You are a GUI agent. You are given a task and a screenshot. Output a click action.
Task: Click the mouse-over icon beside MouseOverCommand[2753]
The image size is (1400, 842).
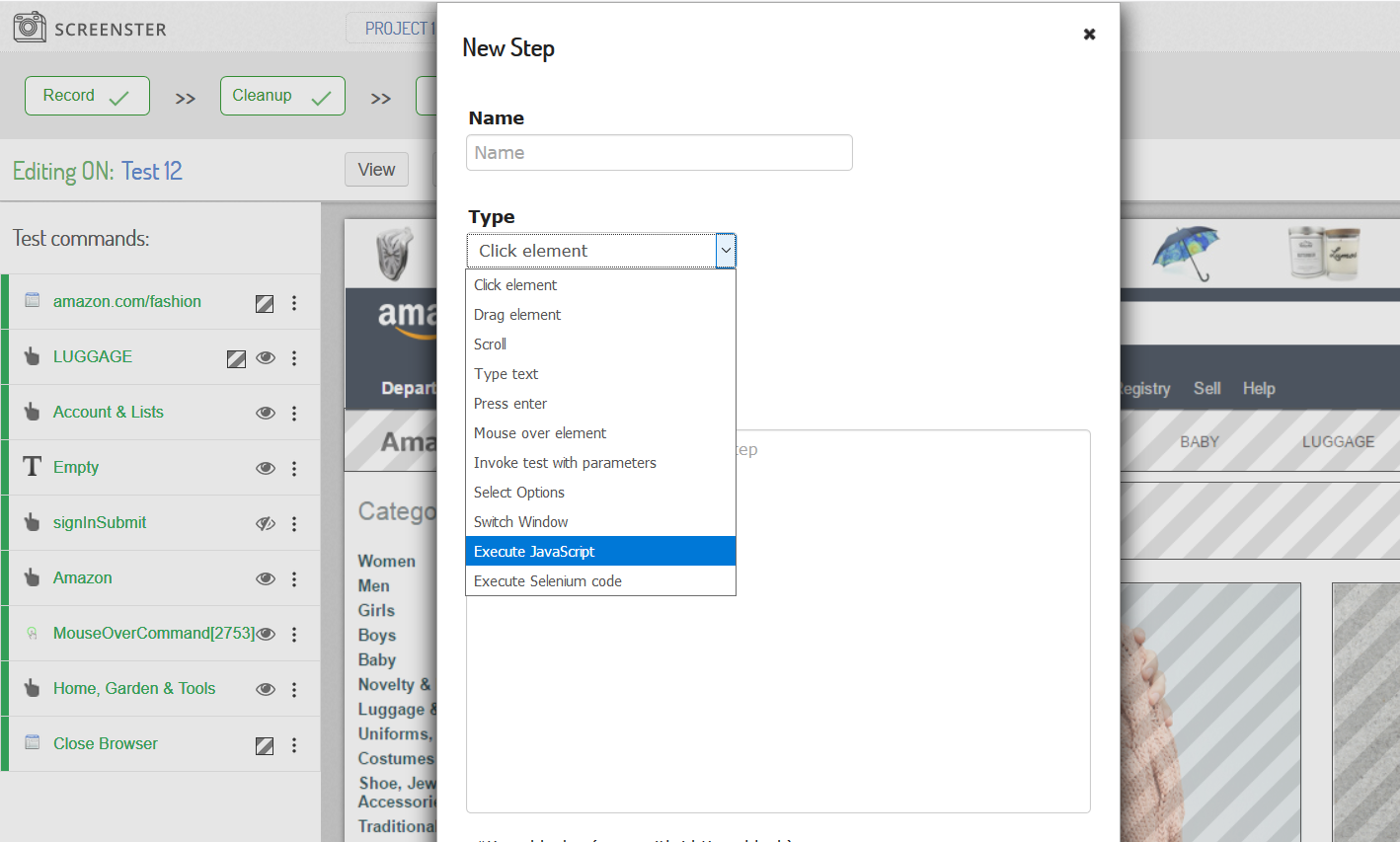click(x=32, y=633)
